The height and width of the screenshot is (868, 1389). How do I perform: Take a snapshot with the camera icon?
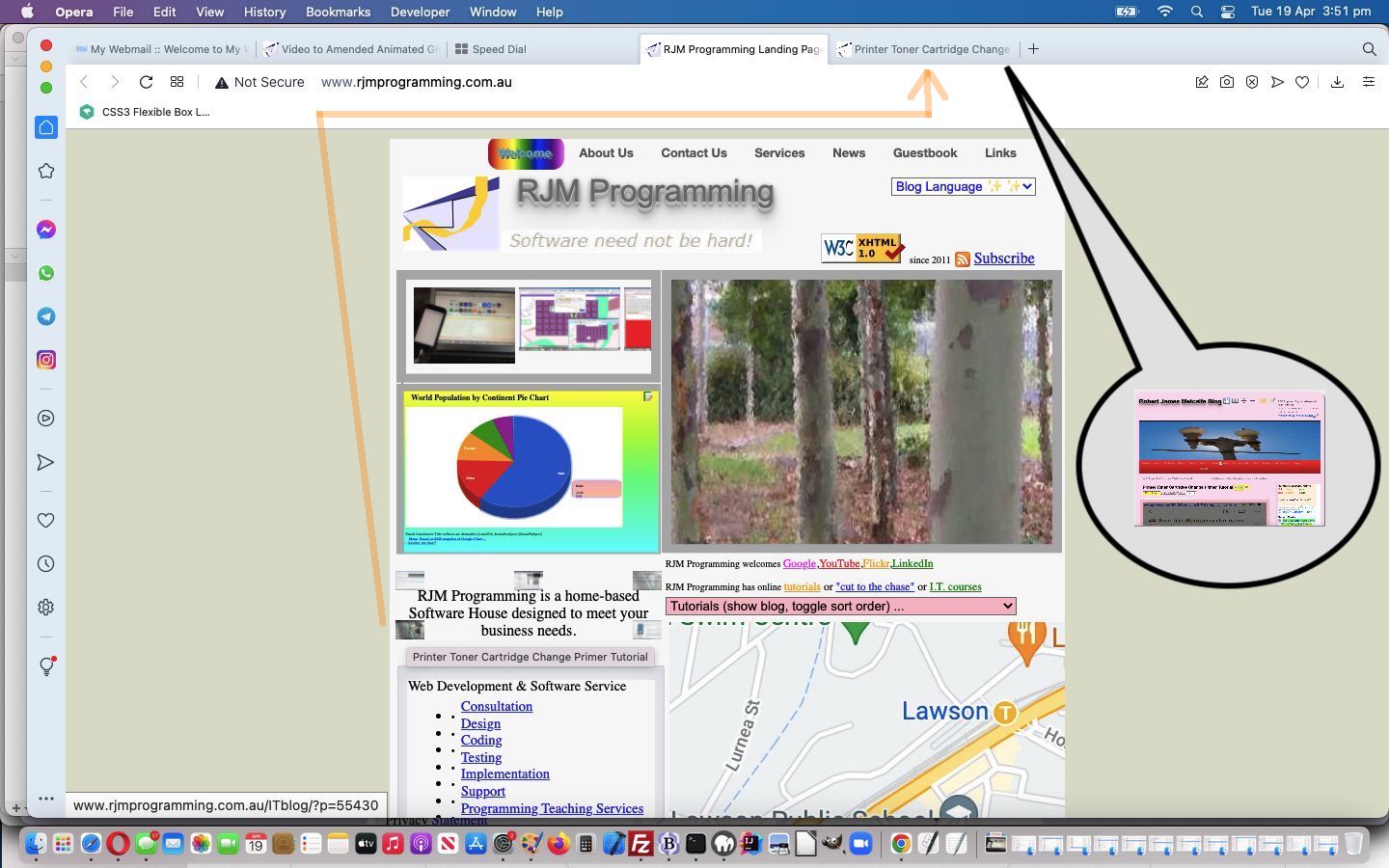coord(1227,82)
